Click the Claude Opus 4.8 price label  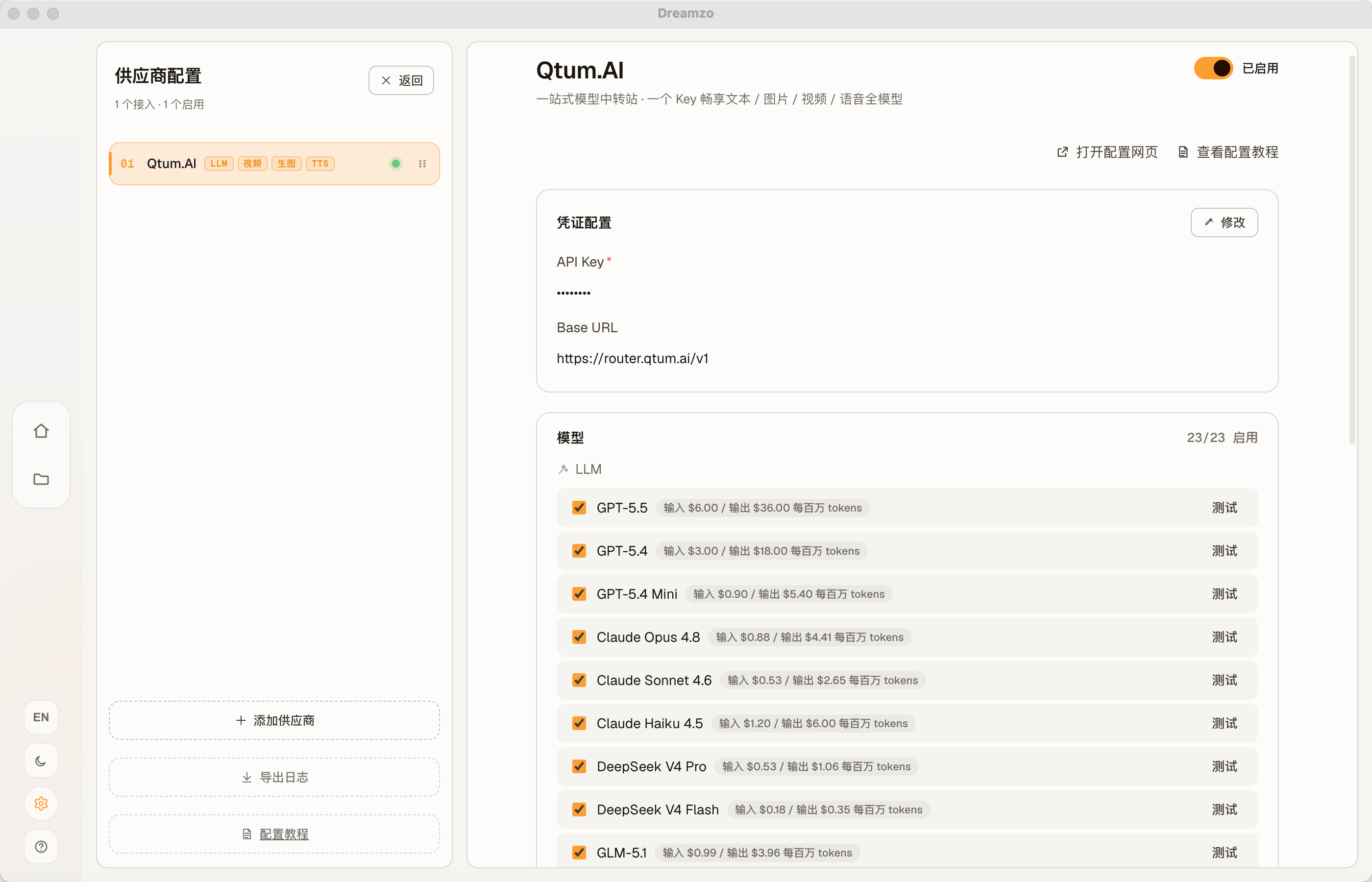tap(809, 637)
